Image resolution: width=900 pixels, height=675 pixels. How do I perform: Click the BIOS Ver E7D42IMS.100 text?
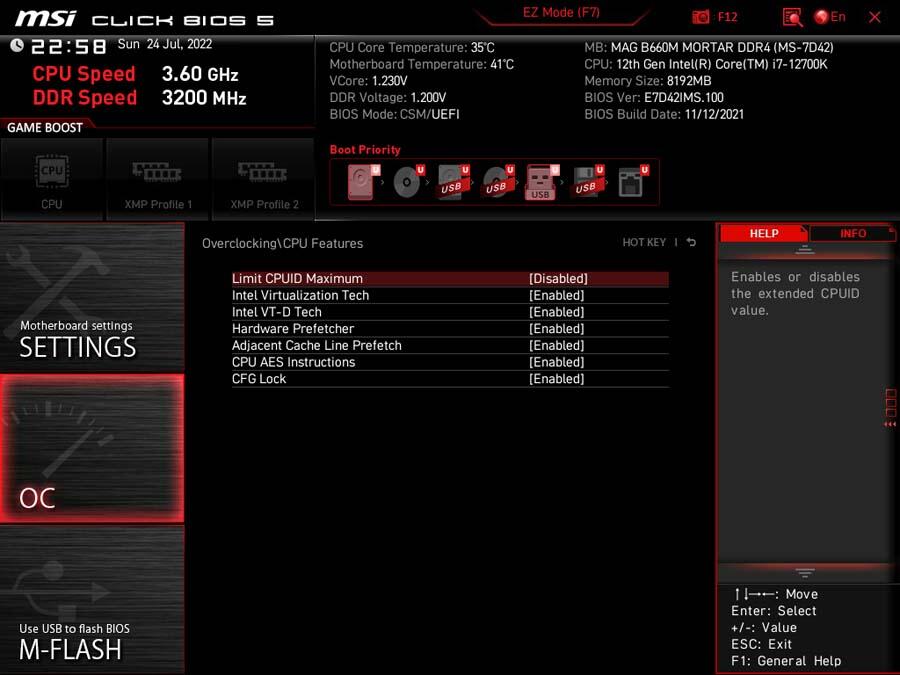pos(654,98)
